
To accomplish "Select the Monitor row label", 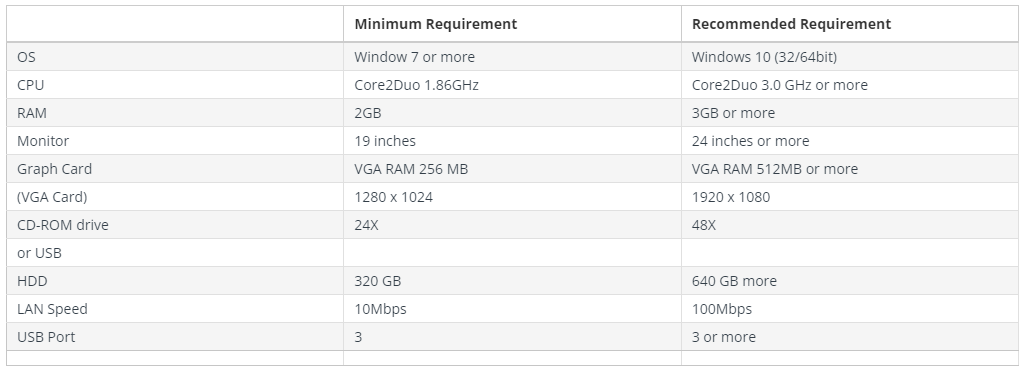I will point(43,141).
